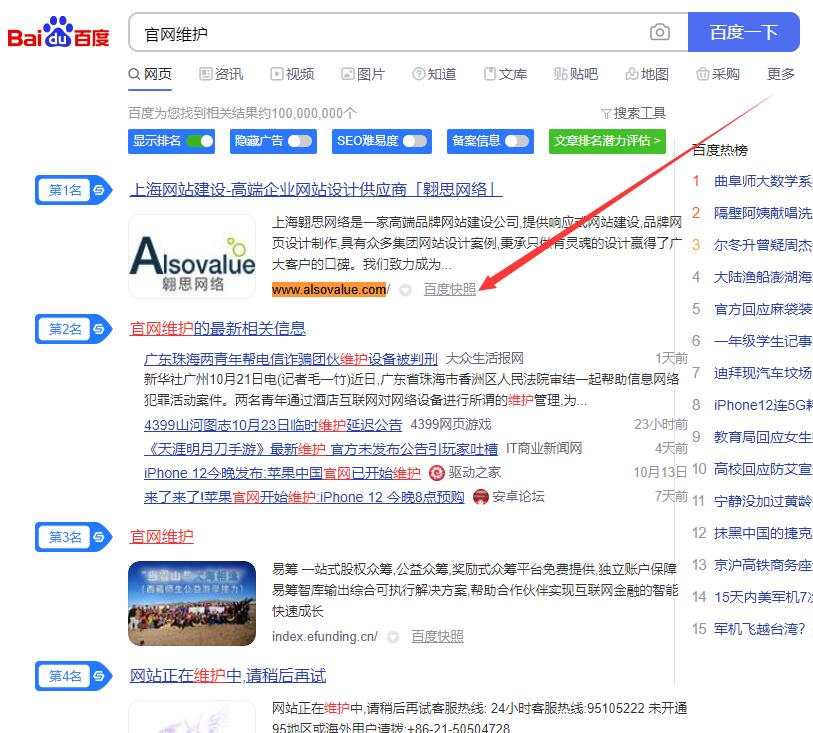Click the 第2名 rank badge

tap(73, 329)
